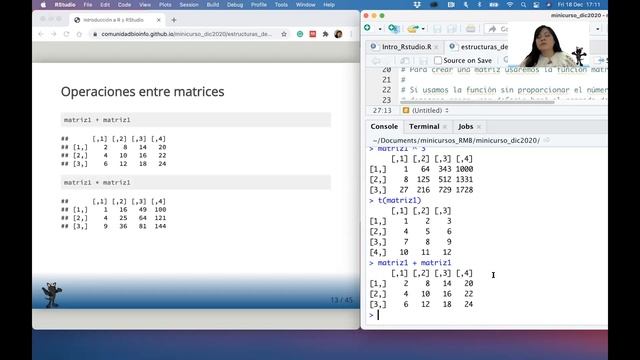The width and height of the screenshot is (640, 360).
Task: Select the Terminal tab
Action: point(424,127)
